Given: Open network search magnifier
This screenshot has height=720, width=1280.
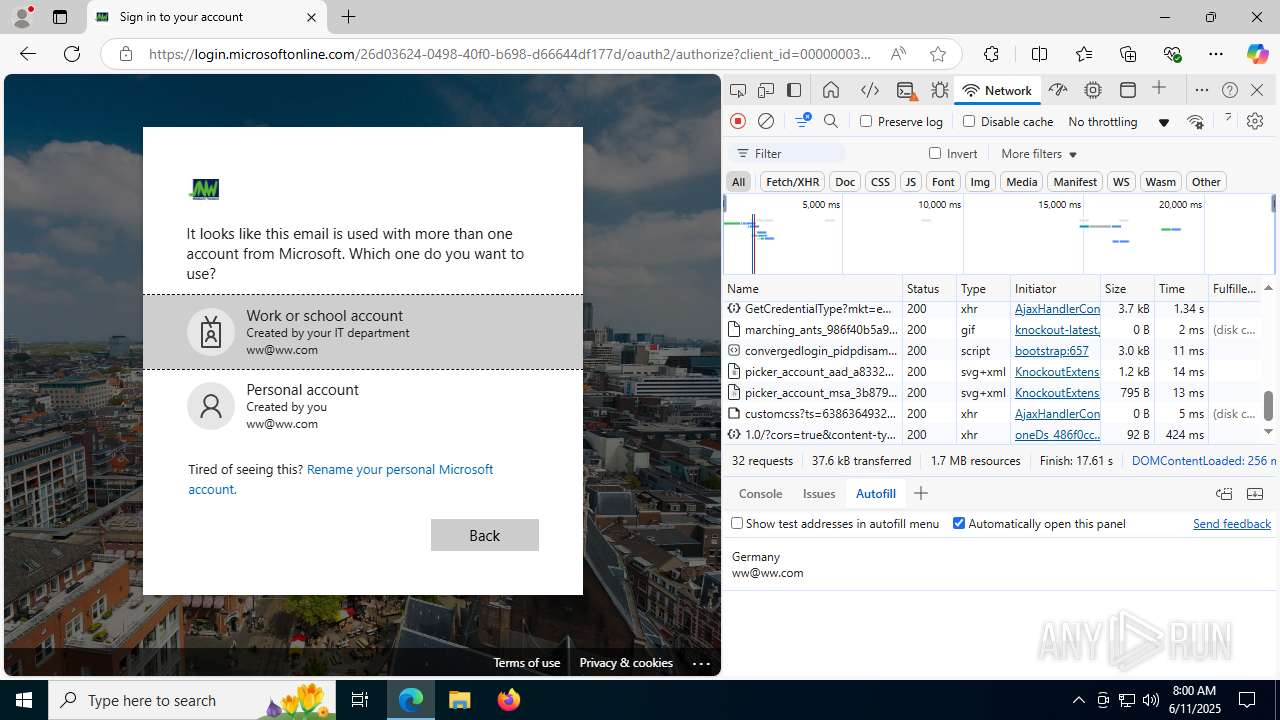Looking at the screenshot, I should tap(831, 121).
